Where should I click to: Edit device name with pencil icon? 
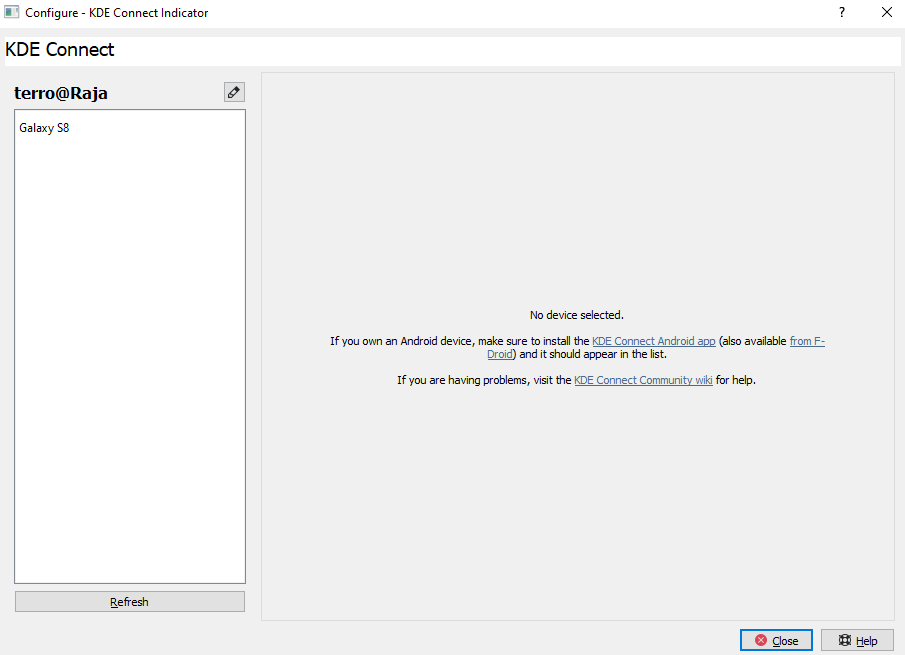[x=234, y=92]
